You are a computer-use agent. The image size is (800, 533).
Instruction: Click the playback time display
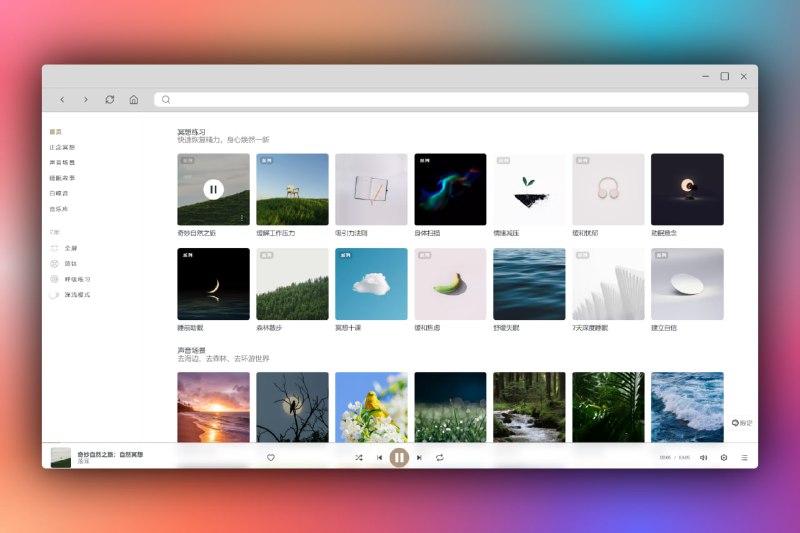[x=674, y=458]
